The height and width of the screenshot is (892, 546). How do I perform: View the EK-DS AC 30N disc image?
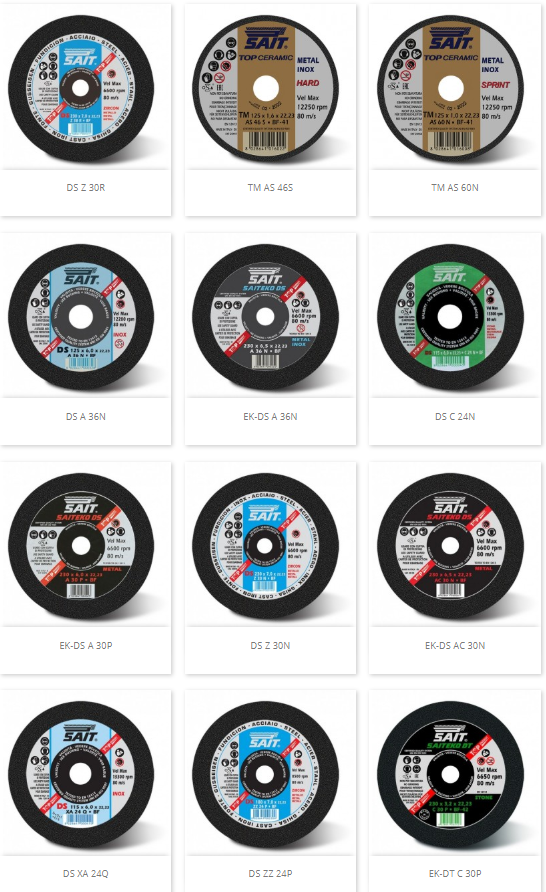450,546
